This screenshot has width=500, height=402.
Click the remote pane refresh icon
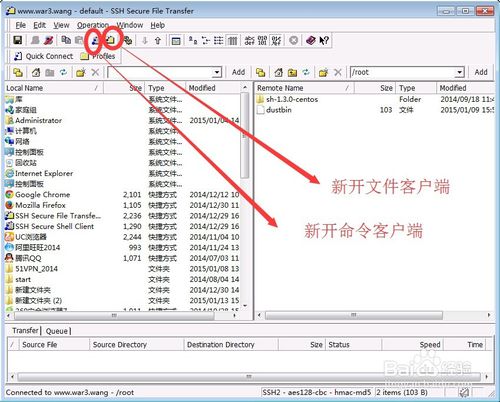point(306,72)
